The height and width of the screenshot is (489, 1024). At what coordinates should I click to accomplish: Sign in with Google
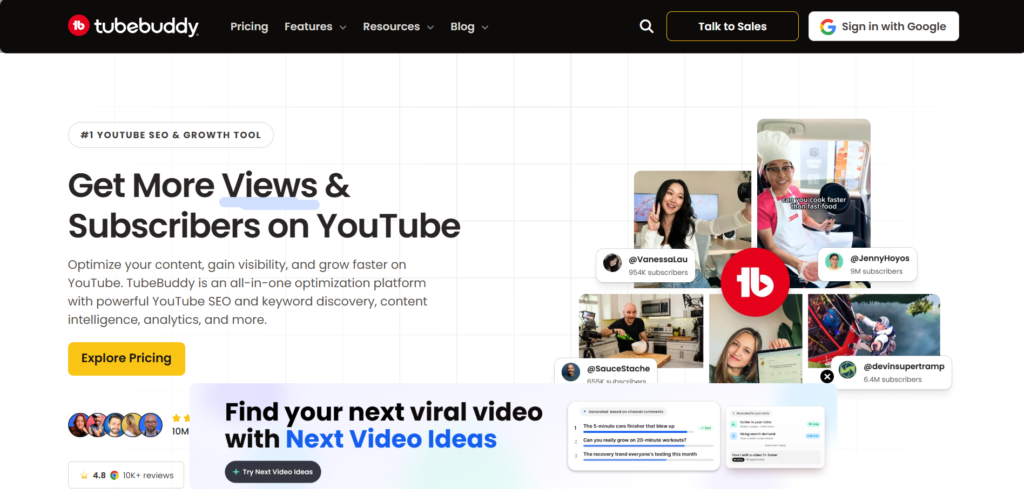884,26
